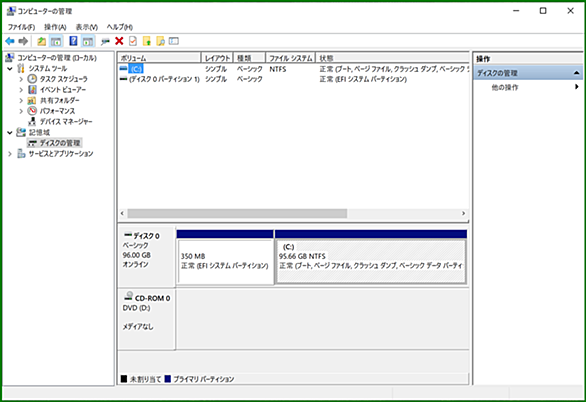Expand the サービスとアプリケーション node arrow
This screenshot has width=586, height=402.
(x=10, y=154)
